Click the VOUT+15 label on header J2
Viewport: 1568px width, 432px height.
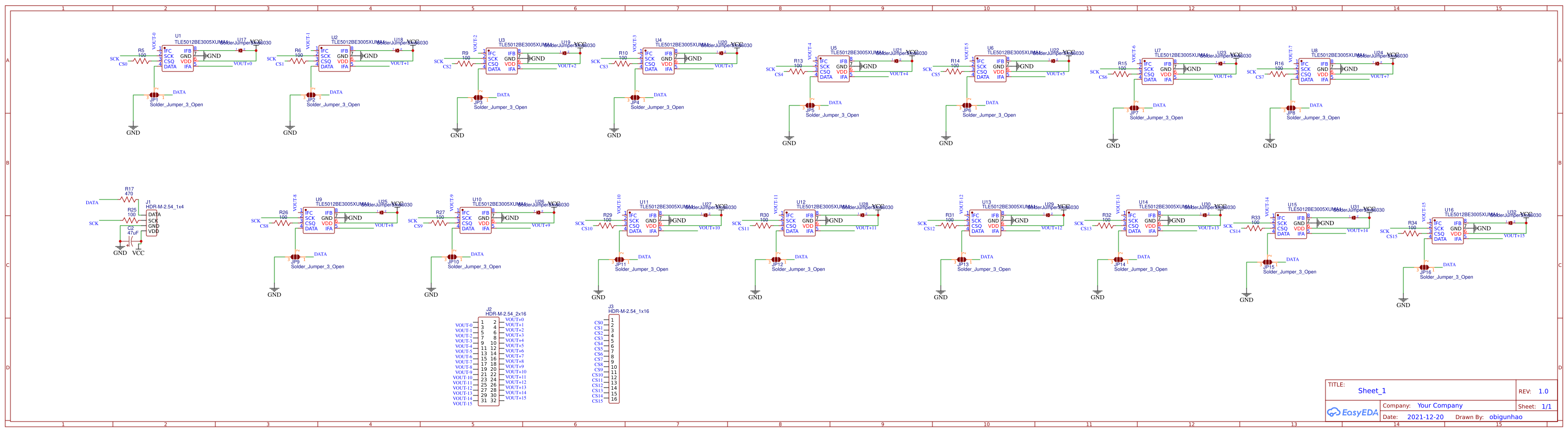(x=515, y=398)
